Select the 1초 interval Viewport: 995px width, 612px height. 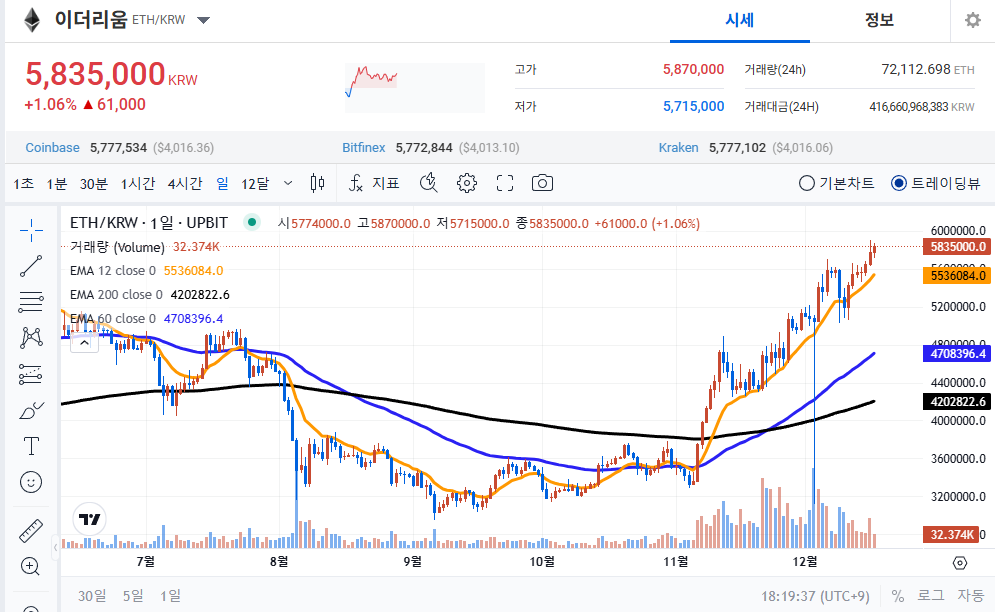[23, 183]
